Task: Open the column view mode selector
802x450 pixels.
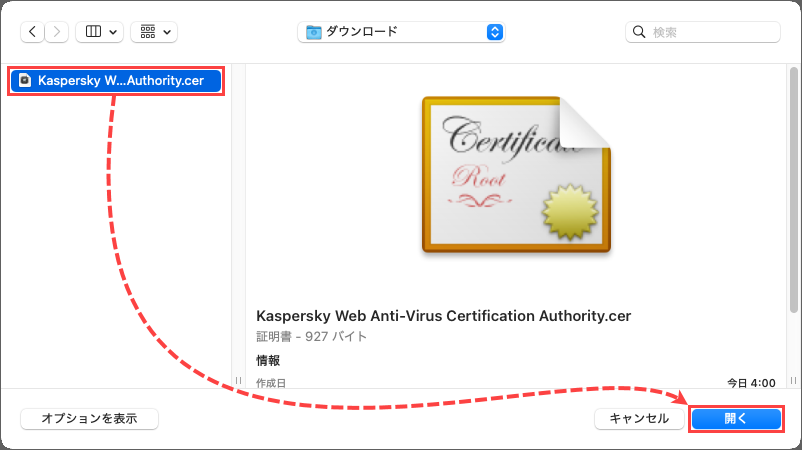Action: [99, 32]
